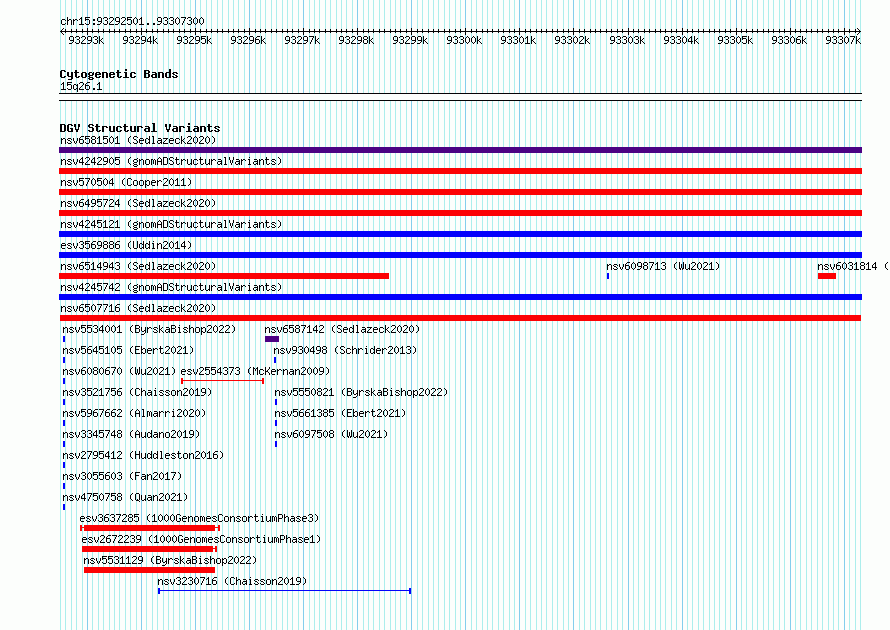Click the blue esv3569886 variant bar
The width and height of the screenshot is (890, 630).
pyautogui.click(x=460, y=255)
